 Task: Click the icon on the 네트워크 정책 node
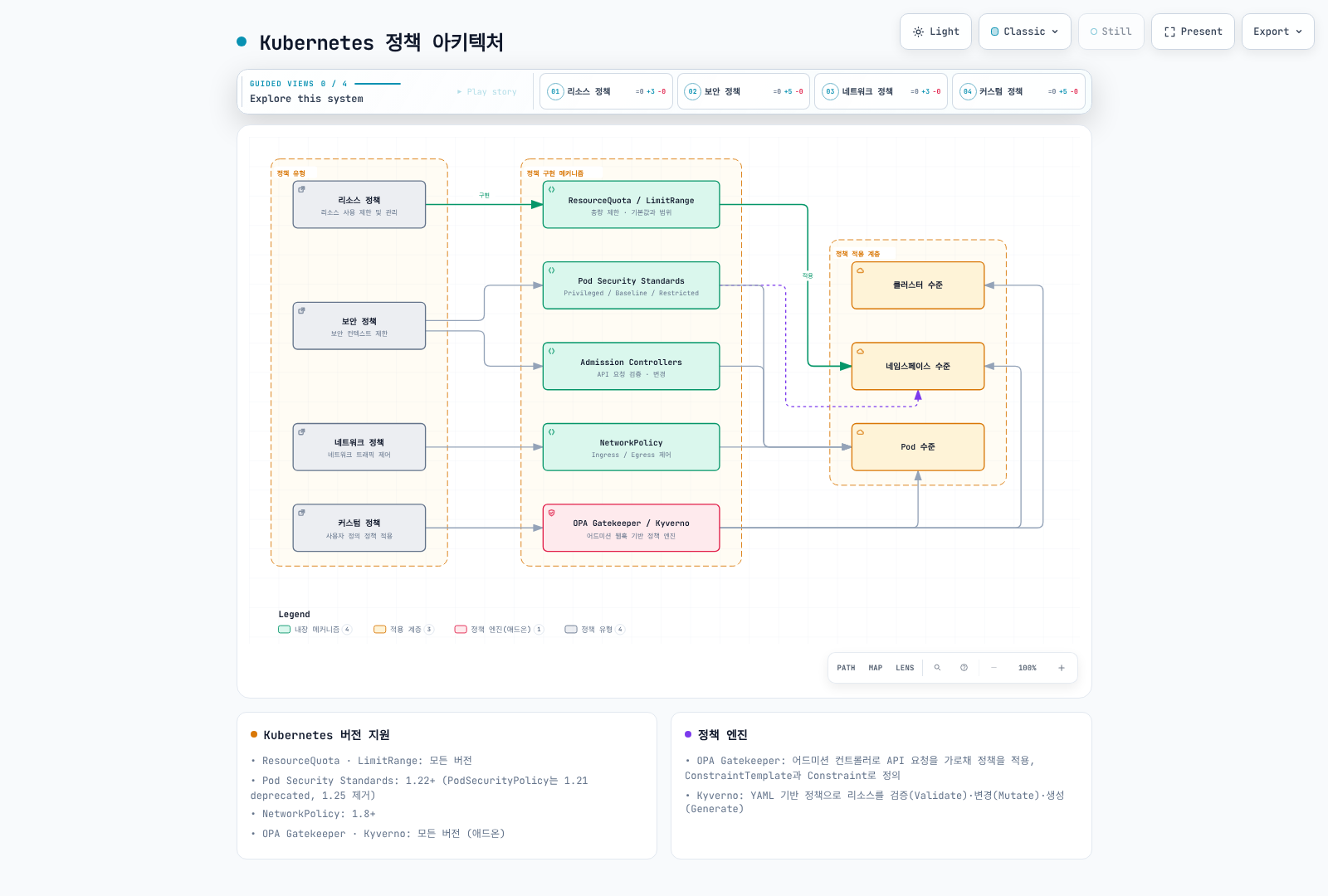pyautogui.click(x=301, y=431)
